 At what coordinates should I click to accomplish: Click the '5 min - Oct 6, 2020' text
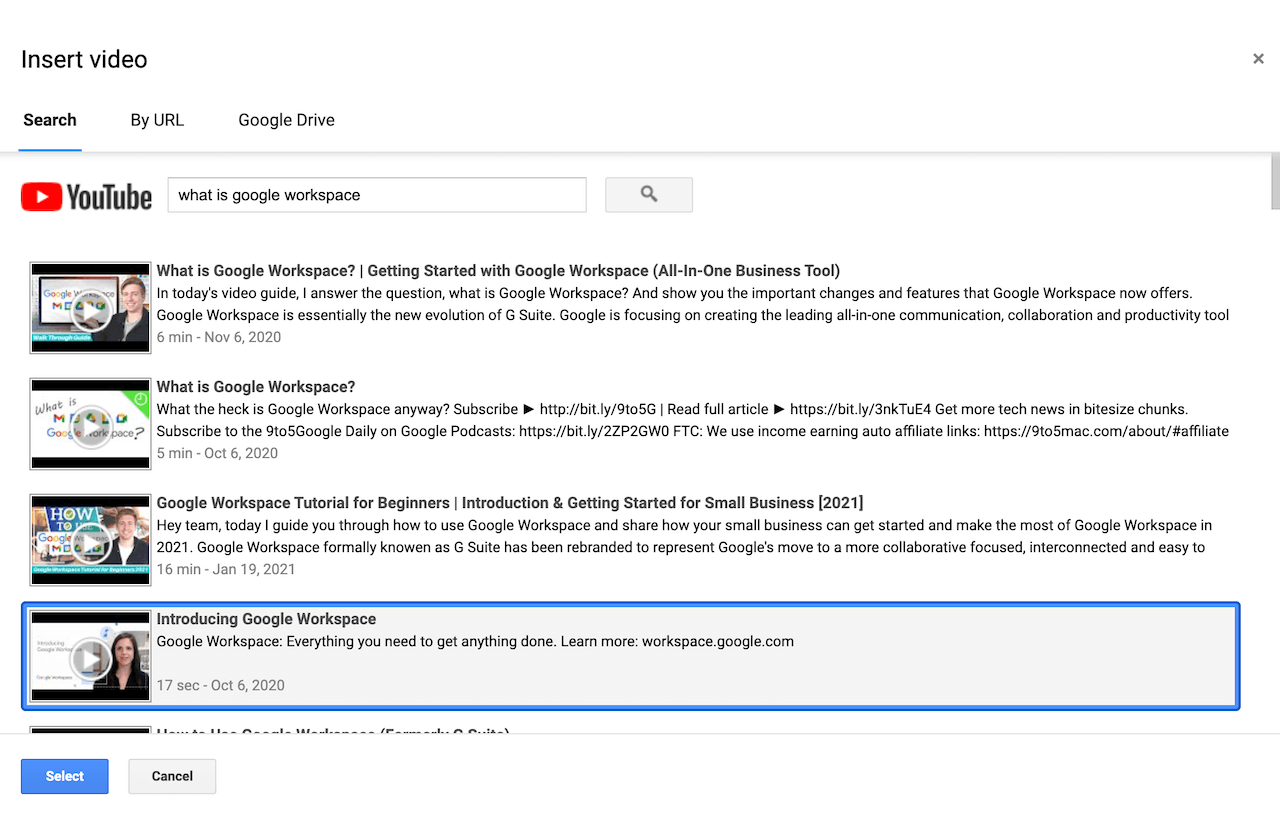pos(217,453)
